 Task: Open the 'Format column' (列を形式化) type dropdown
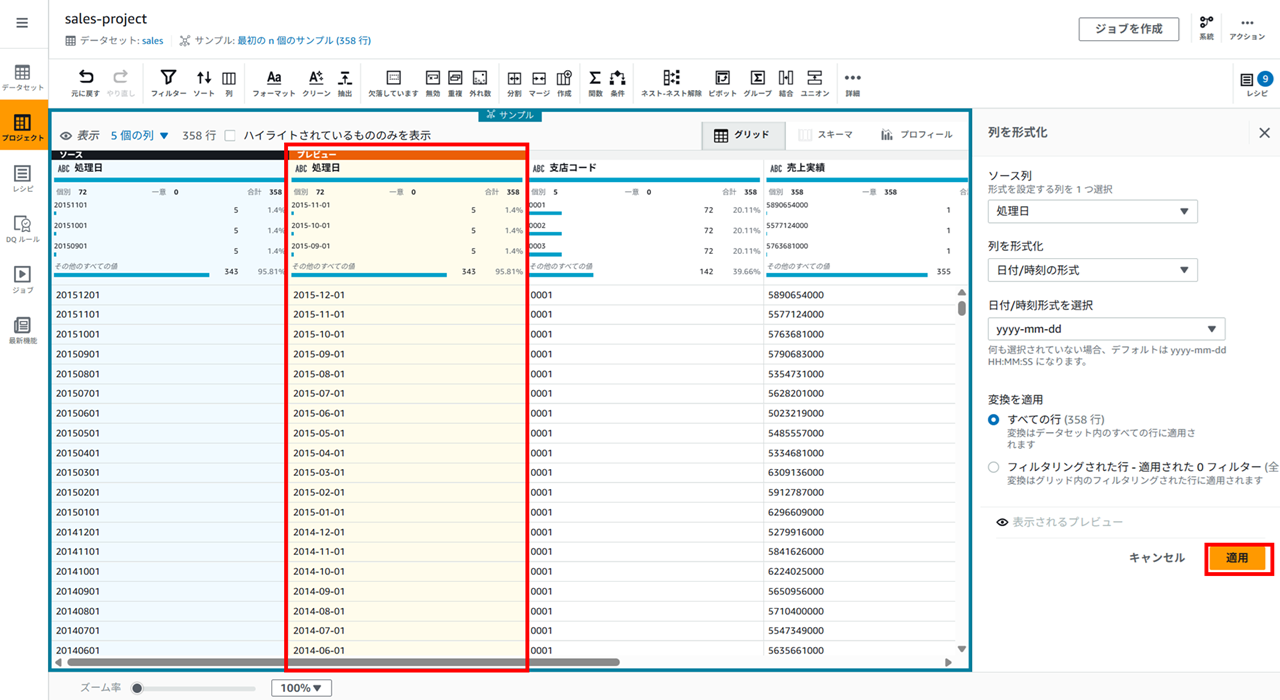click(x=1092, y=269)
